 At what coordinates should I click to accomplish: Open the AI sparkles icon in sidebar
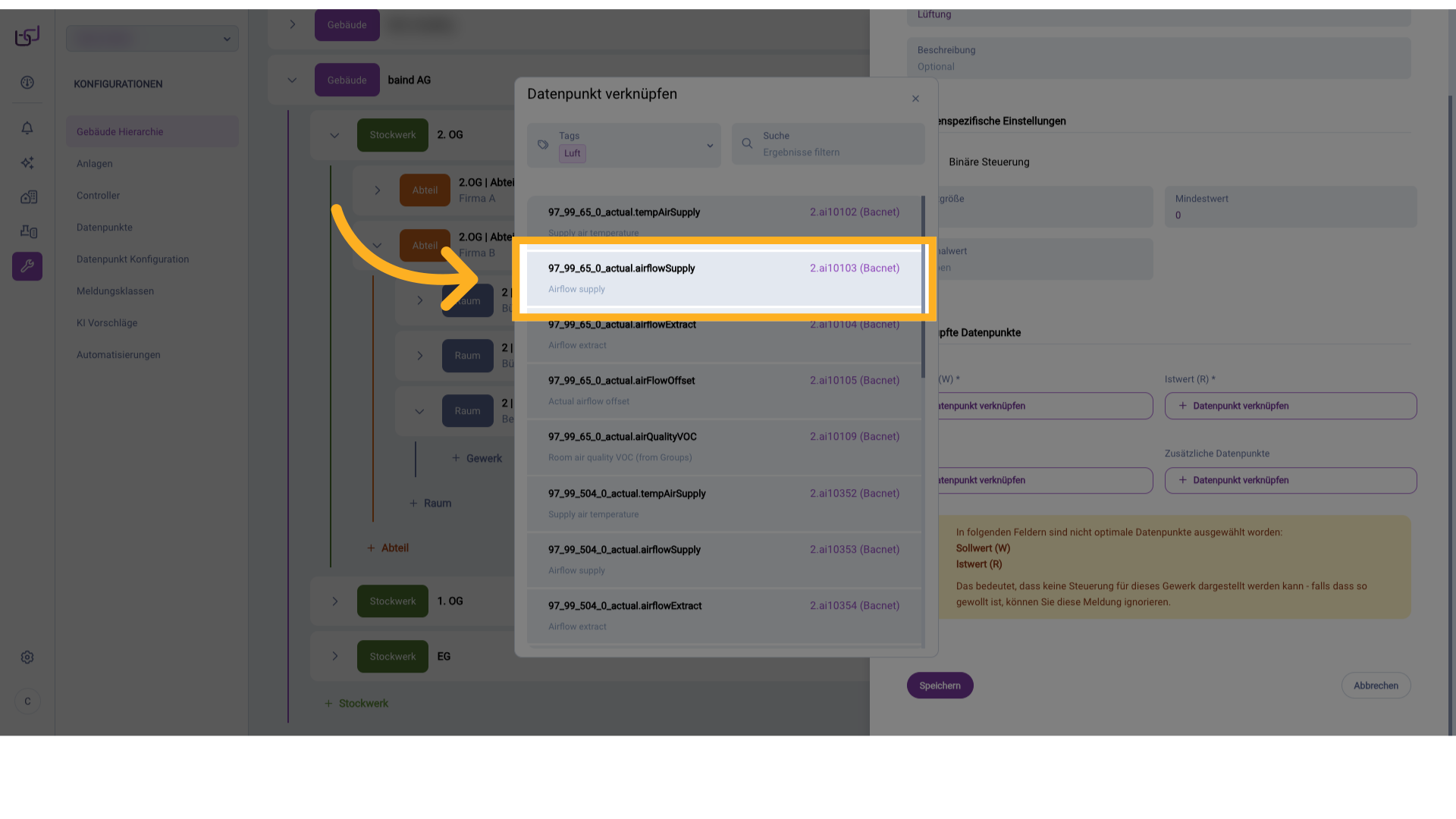click(x=27, y=163)
